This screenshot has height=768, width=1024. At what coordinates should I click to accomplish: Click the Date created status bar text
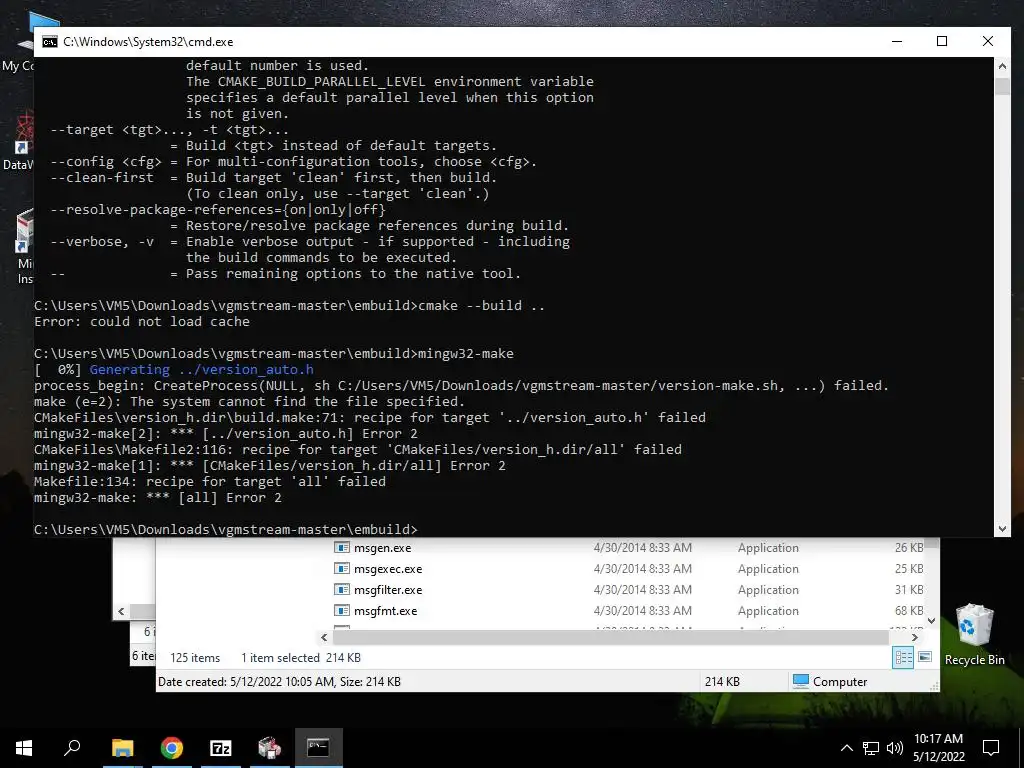pyautogui.click(x=279, y=682)
